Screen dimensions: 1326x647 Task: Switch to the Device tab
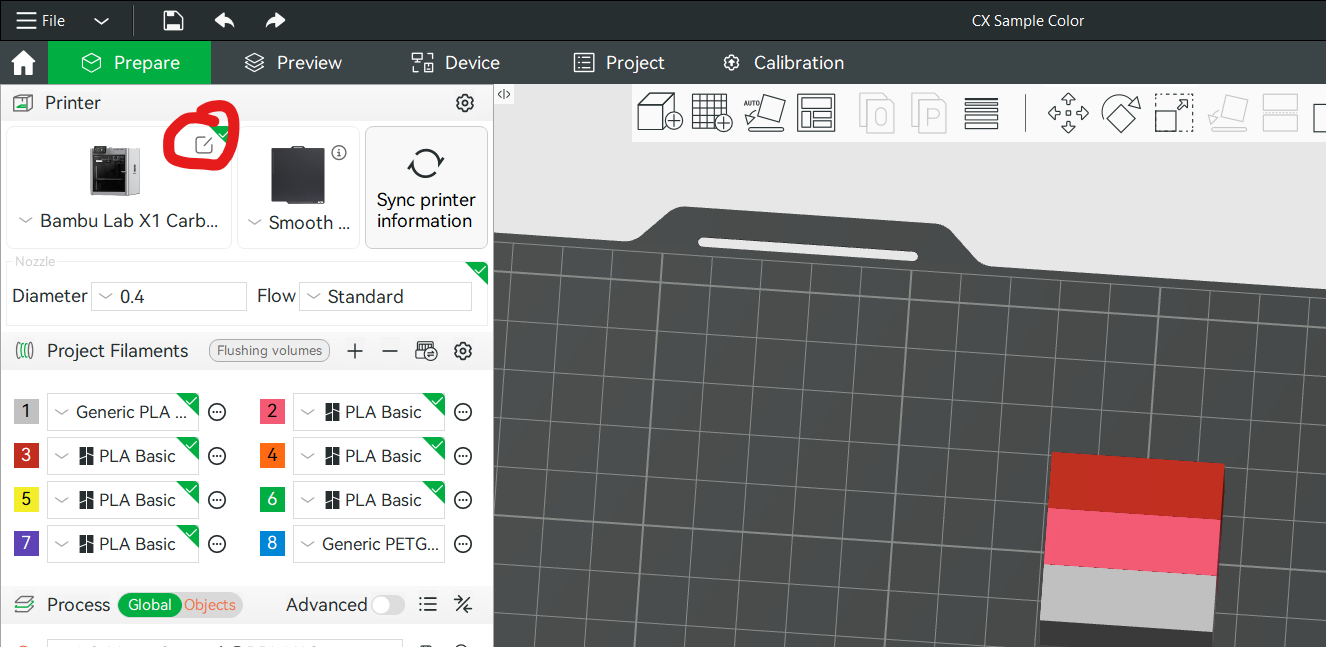(455, 63)
